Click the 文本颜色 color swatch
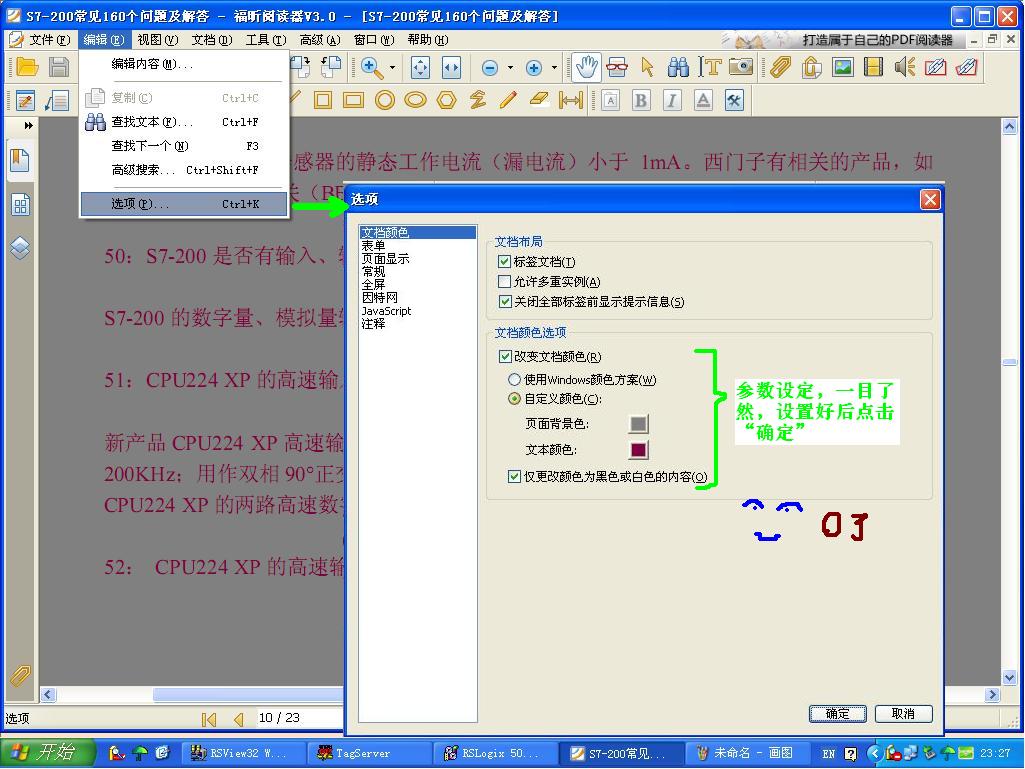The image size is (1025, 769). [638, 450]
